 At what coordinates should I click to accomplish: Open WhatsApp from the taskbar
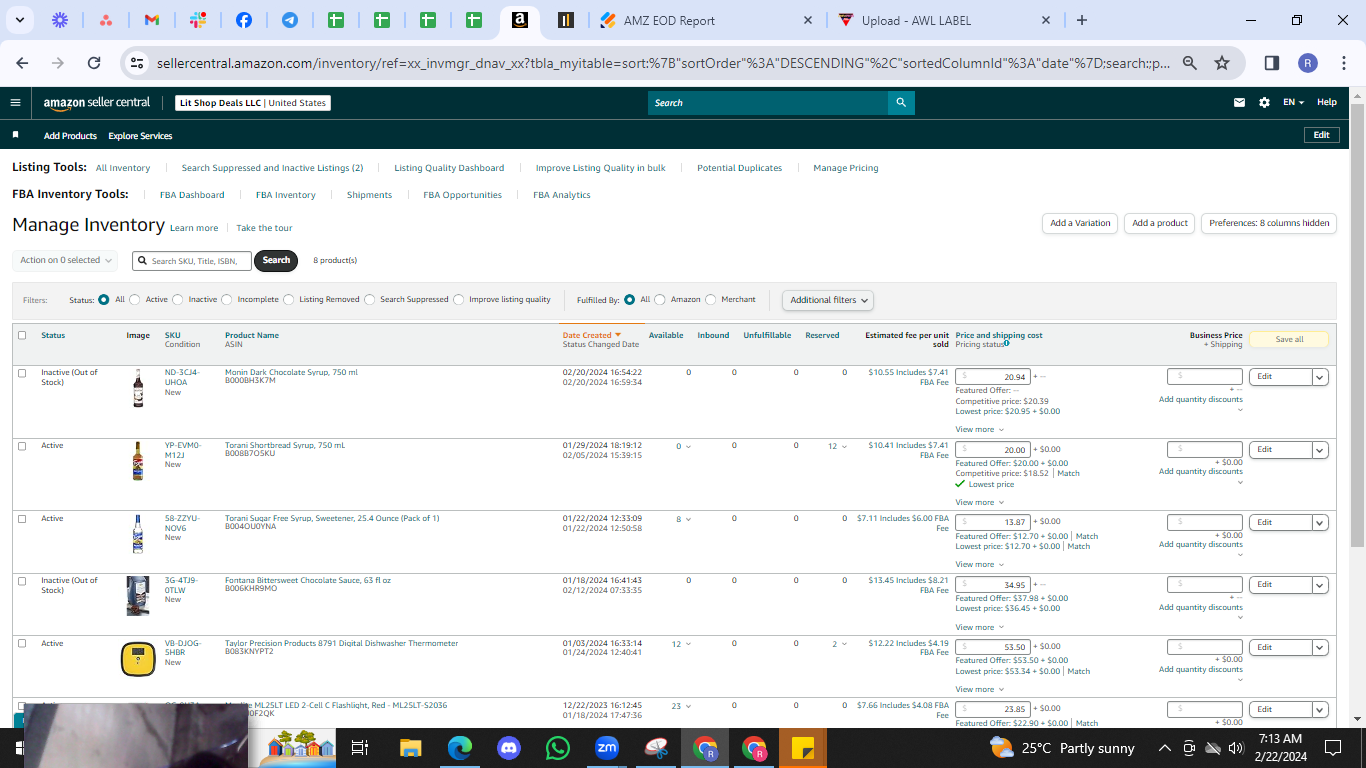pyautogui.click(x=557, y=748)
